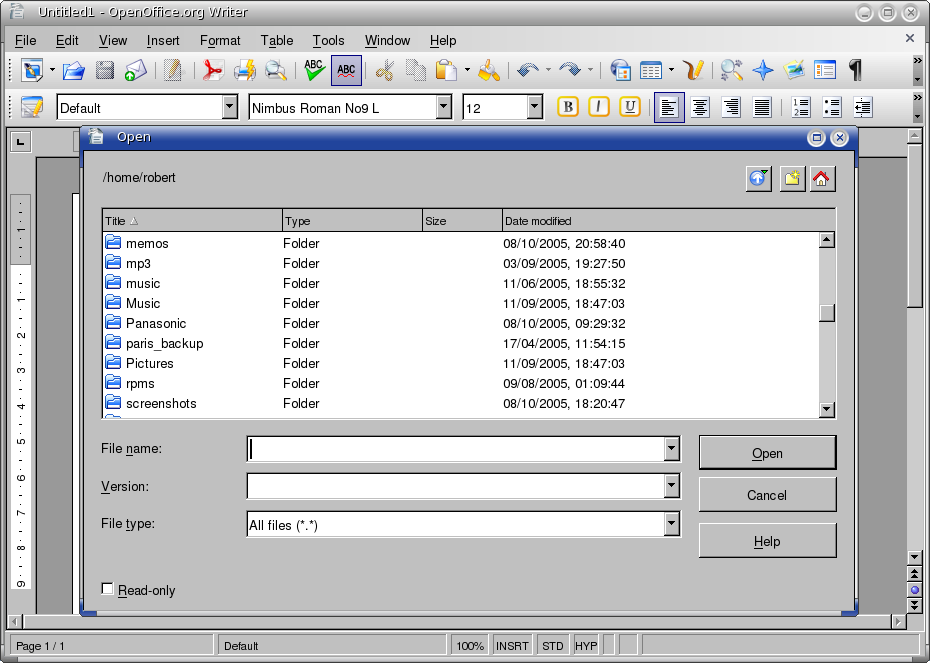
Task: Click the Save floppy disk icon
Action: [x=105, y=71]
